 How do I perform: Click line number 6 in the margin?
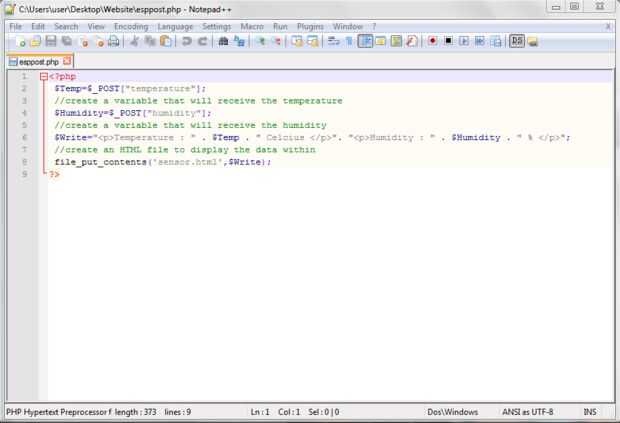(x=24, y=138)
